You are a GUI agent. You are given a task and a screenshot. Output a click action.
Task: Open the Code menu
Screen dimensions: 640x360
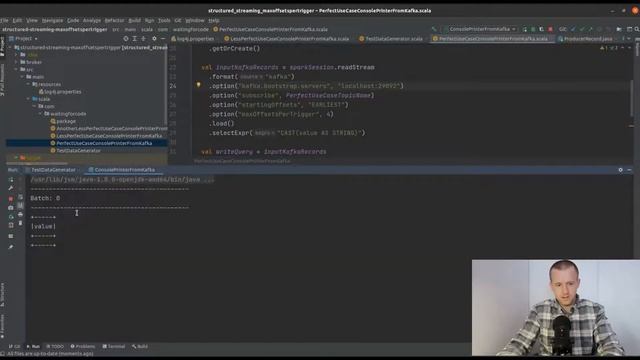73,20
